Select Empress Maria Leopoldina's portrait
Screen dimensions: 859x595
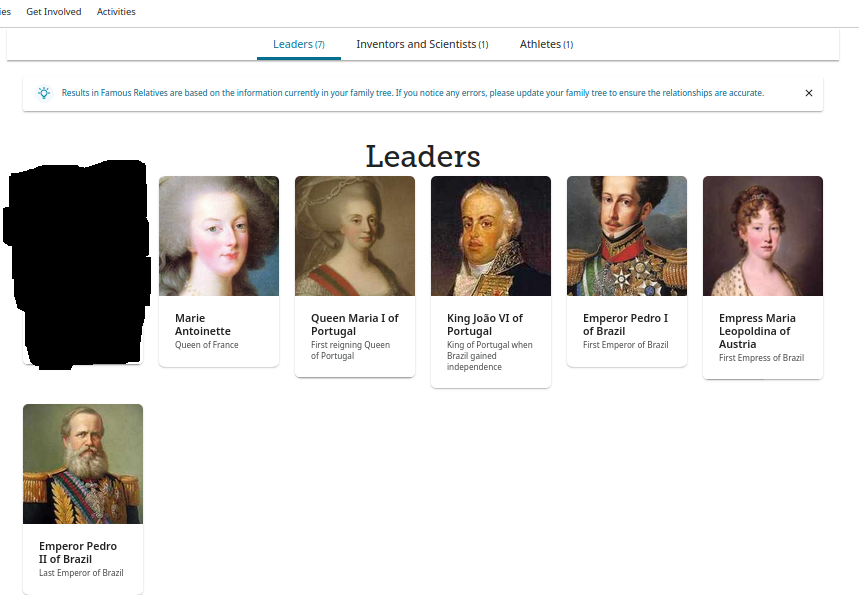(x=763, y=236)
